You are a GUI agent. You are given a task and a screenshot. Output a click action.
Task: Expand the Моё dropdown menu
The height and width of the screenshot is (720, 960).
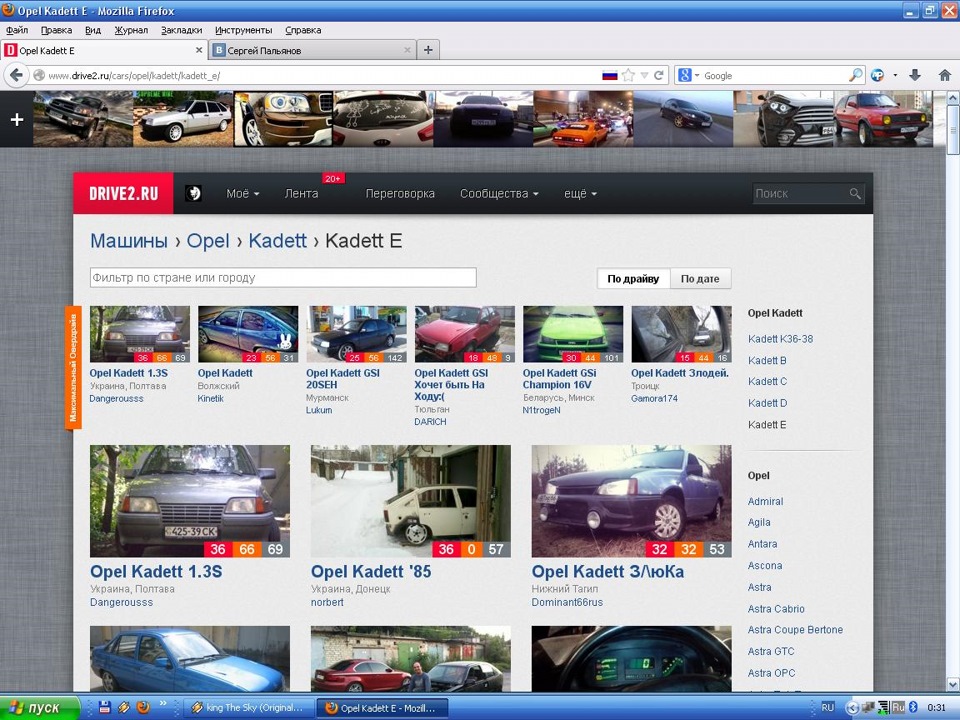(242, 193)
